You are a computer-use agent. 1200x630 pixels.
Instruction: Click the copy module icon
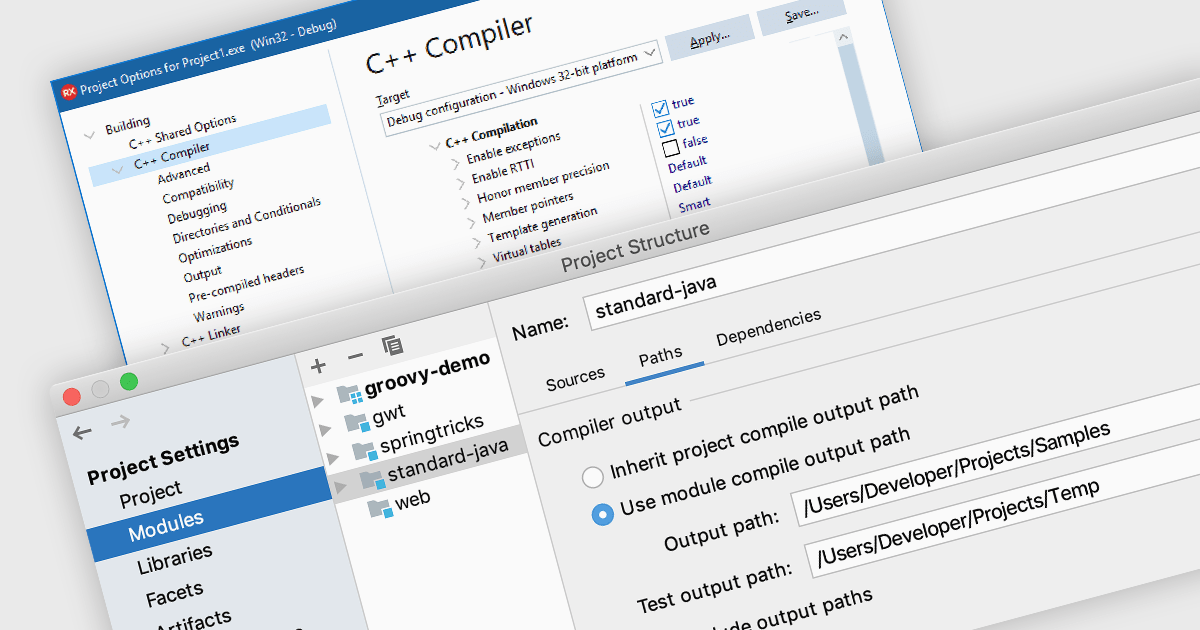click(x=393, y=346)
